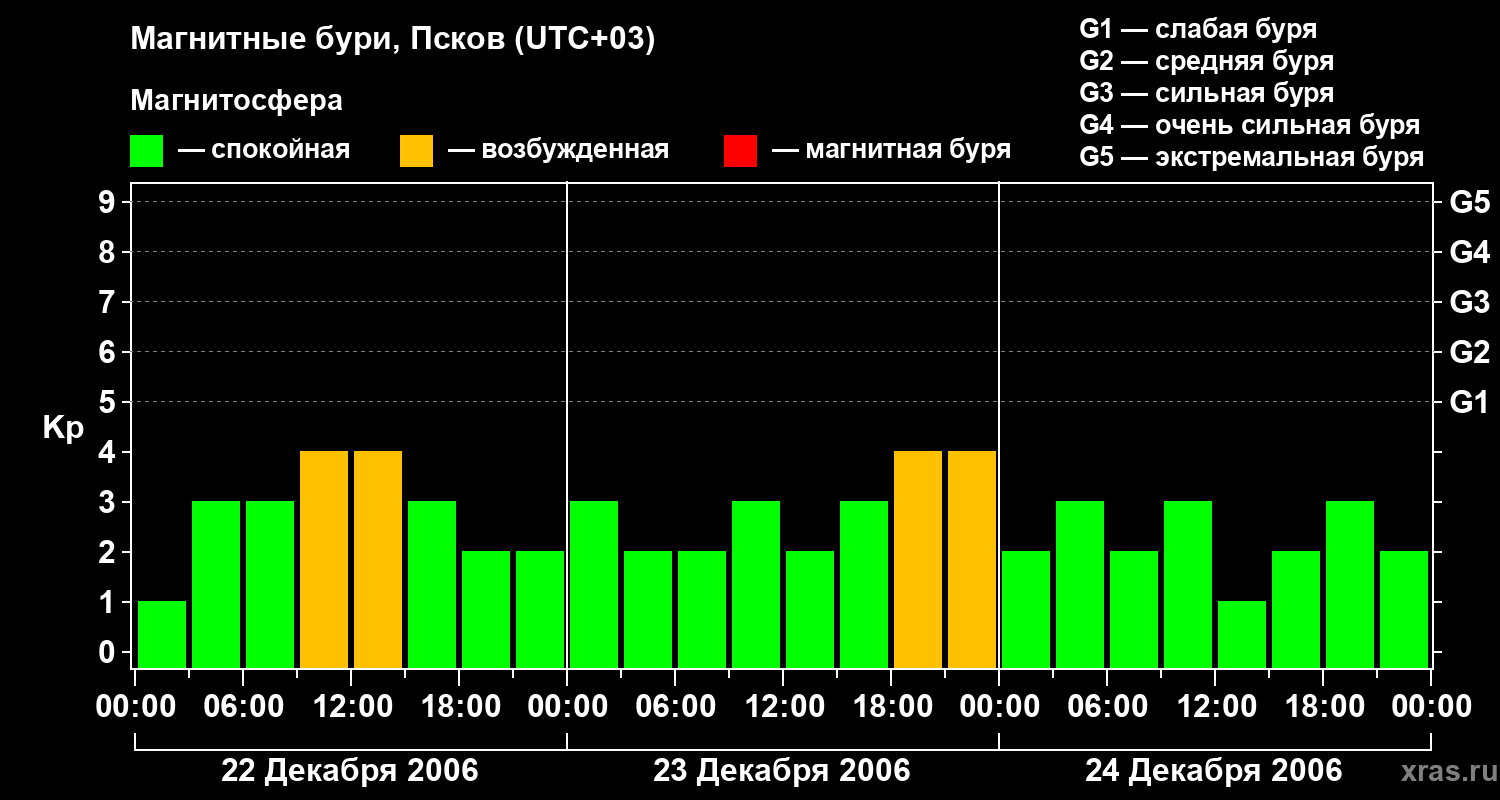Click the 'Kp' axis title
Screen dimensions: 1500x800
pyautogui.click(x=63, y=428)
